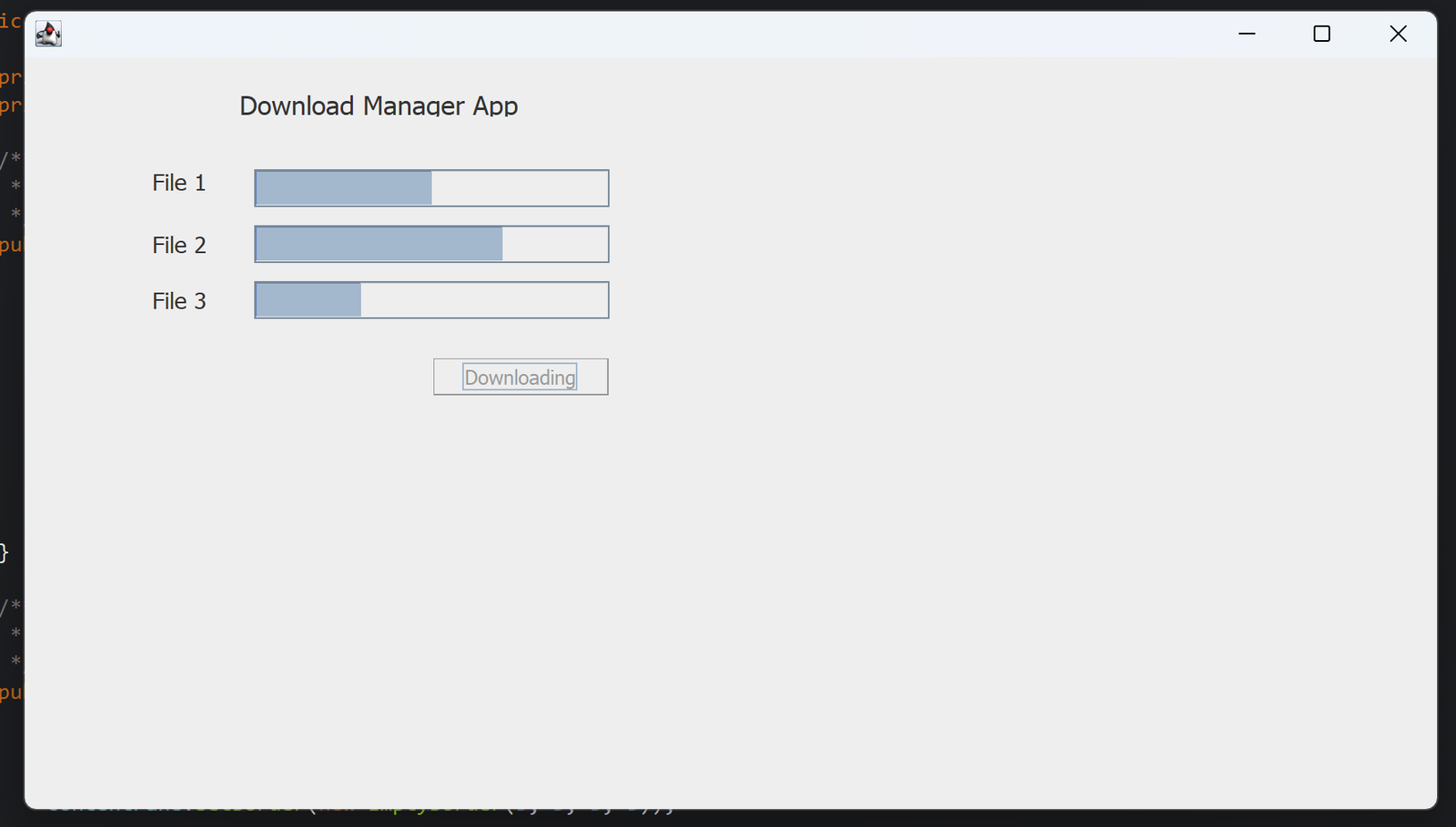
Task: Click empty portion of File 3 progress bar
Action: click(x=484, y=300)
